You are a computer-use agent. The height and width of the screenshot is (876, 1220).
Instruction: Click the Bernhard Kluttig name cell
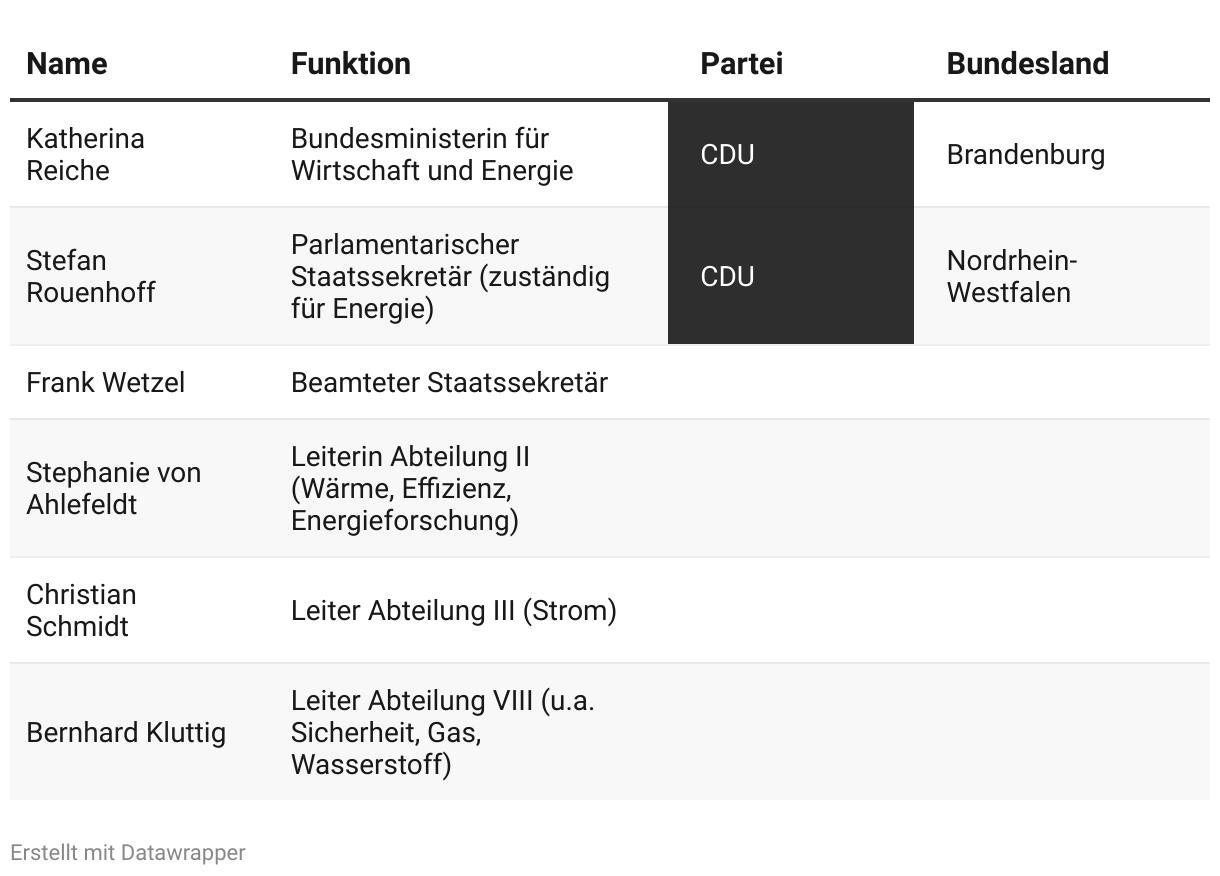tap(142, 732)
